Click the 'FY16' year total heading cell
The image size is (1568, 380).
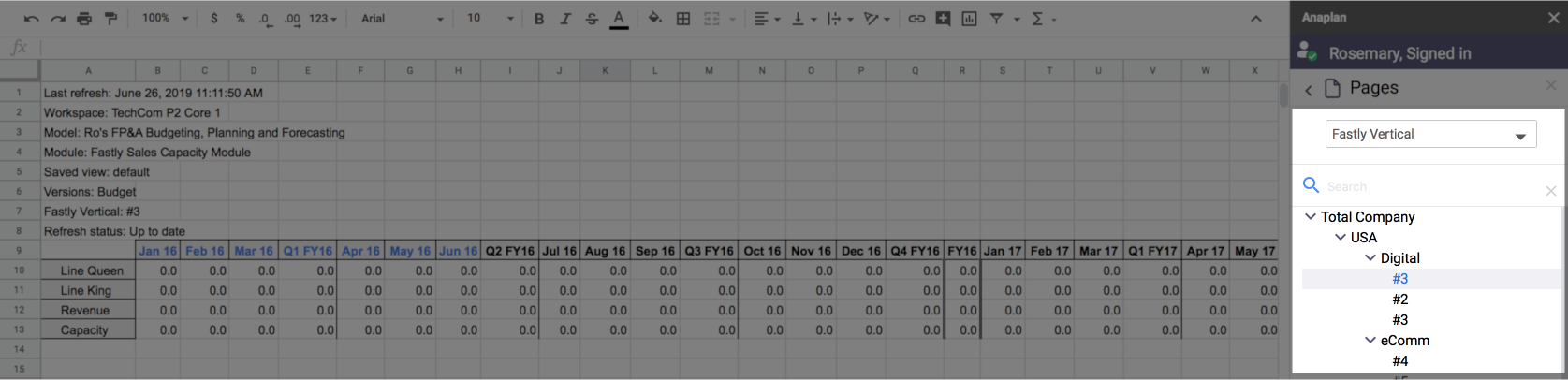pyautogui.click(x=962, y=251)
